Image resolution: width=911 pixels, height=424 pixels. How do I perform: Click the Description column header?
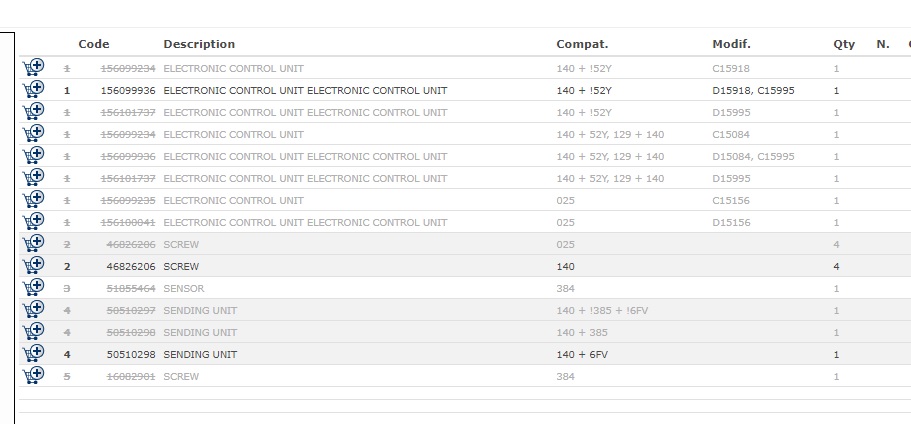199,44
